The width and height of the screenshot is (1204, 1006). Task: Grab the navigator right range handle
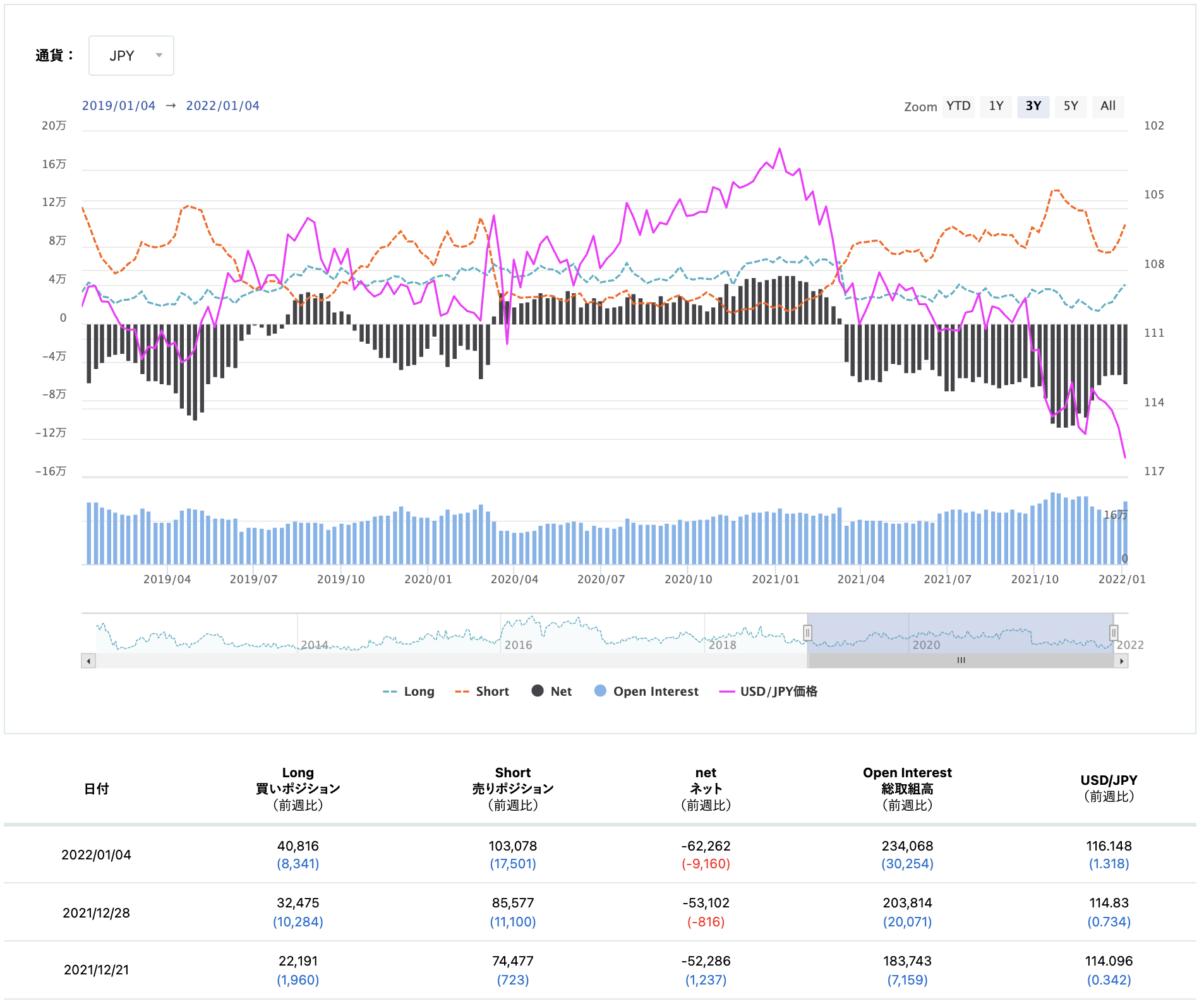click(x=1114, y=633)
